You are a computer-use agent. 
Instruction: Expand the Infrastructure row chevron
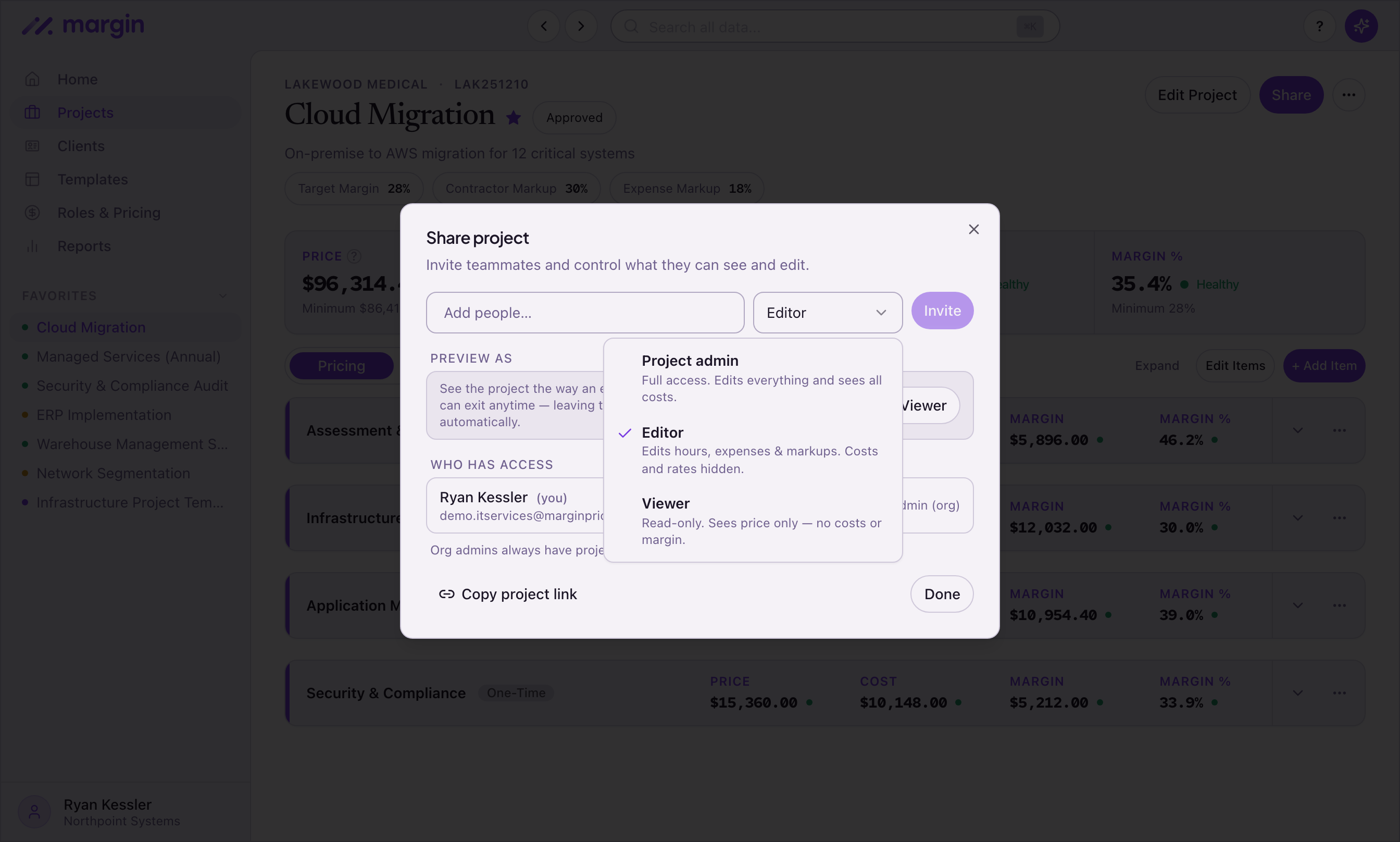pyautogui.click(x=1297, y=517)
